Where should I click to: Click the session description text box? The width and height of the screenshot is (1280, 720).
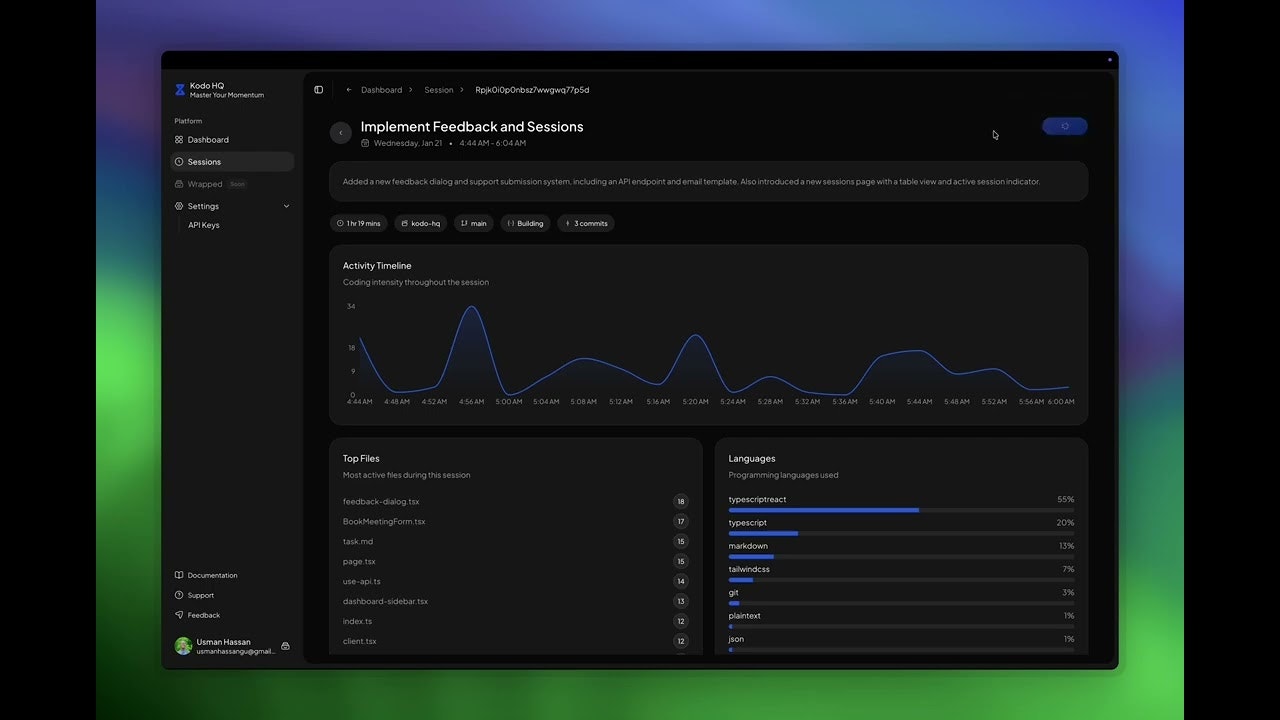point(708,182)
